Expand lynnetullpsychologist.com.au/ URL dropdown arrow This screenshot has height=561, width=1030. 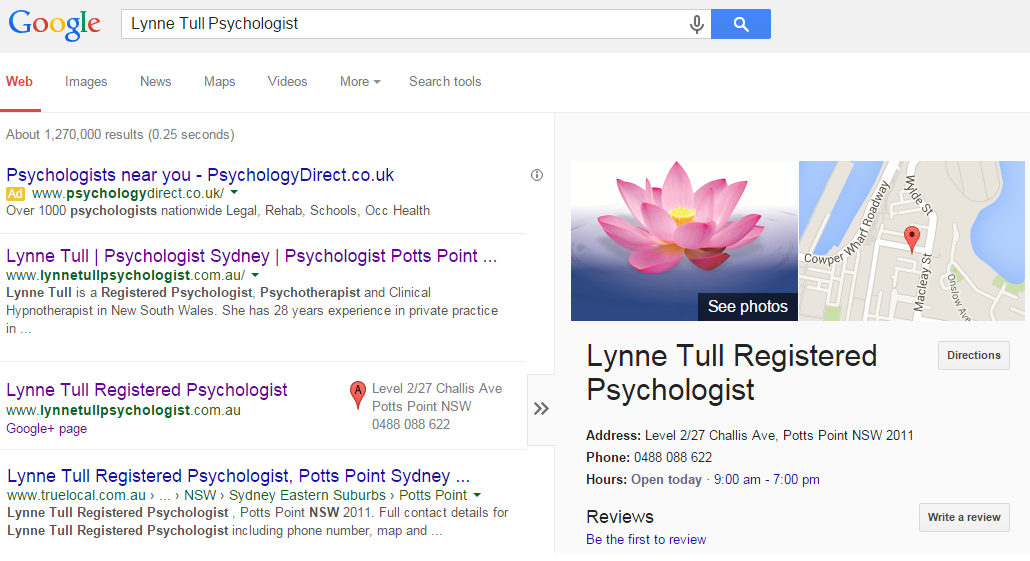[x=256, y=275]
